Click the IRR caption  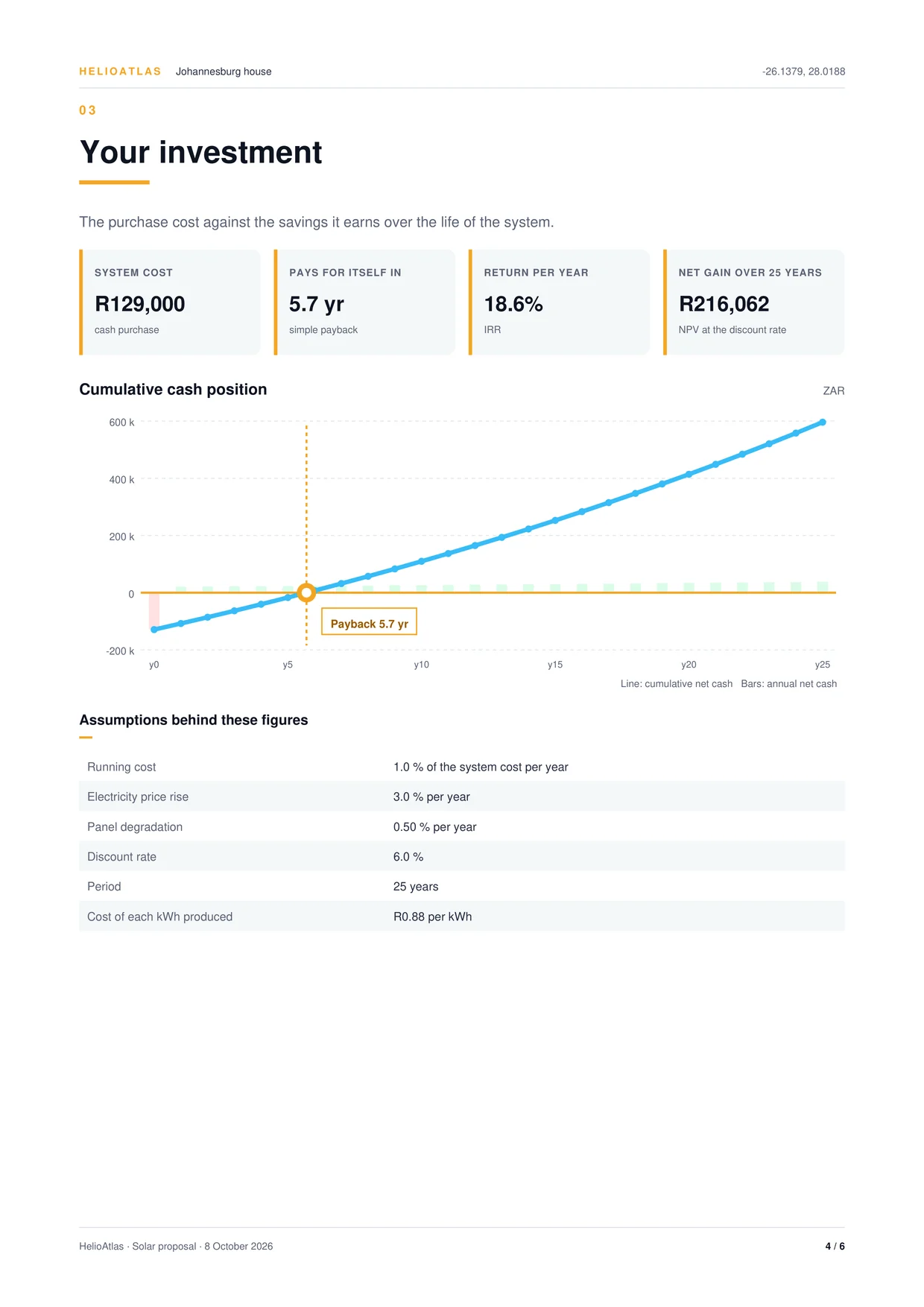click(493, 330)
